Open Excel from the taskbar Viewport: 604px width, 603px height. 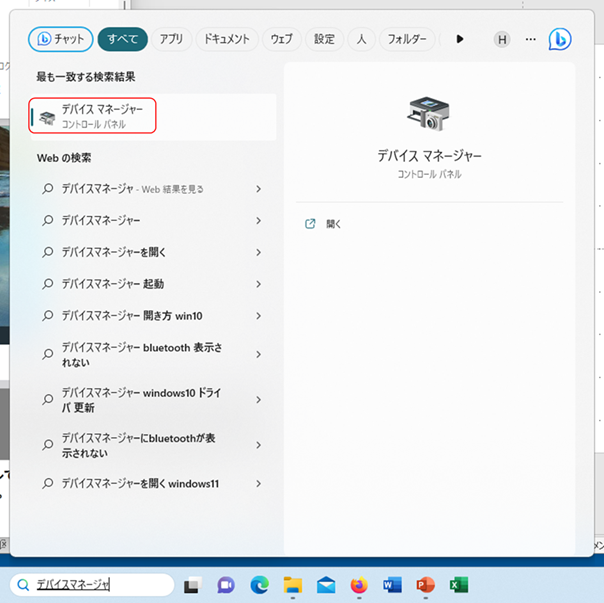tap(458, 585)
